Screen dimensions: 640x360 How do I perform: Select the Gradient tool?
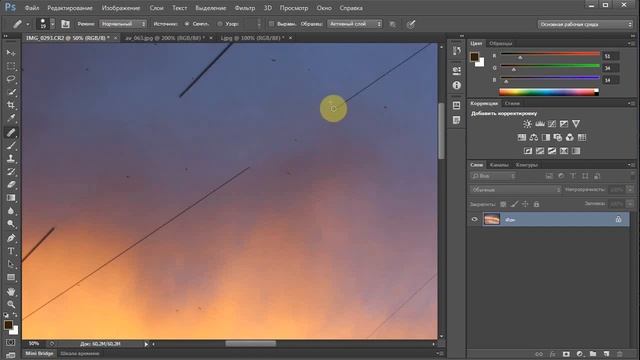[11, 198]
